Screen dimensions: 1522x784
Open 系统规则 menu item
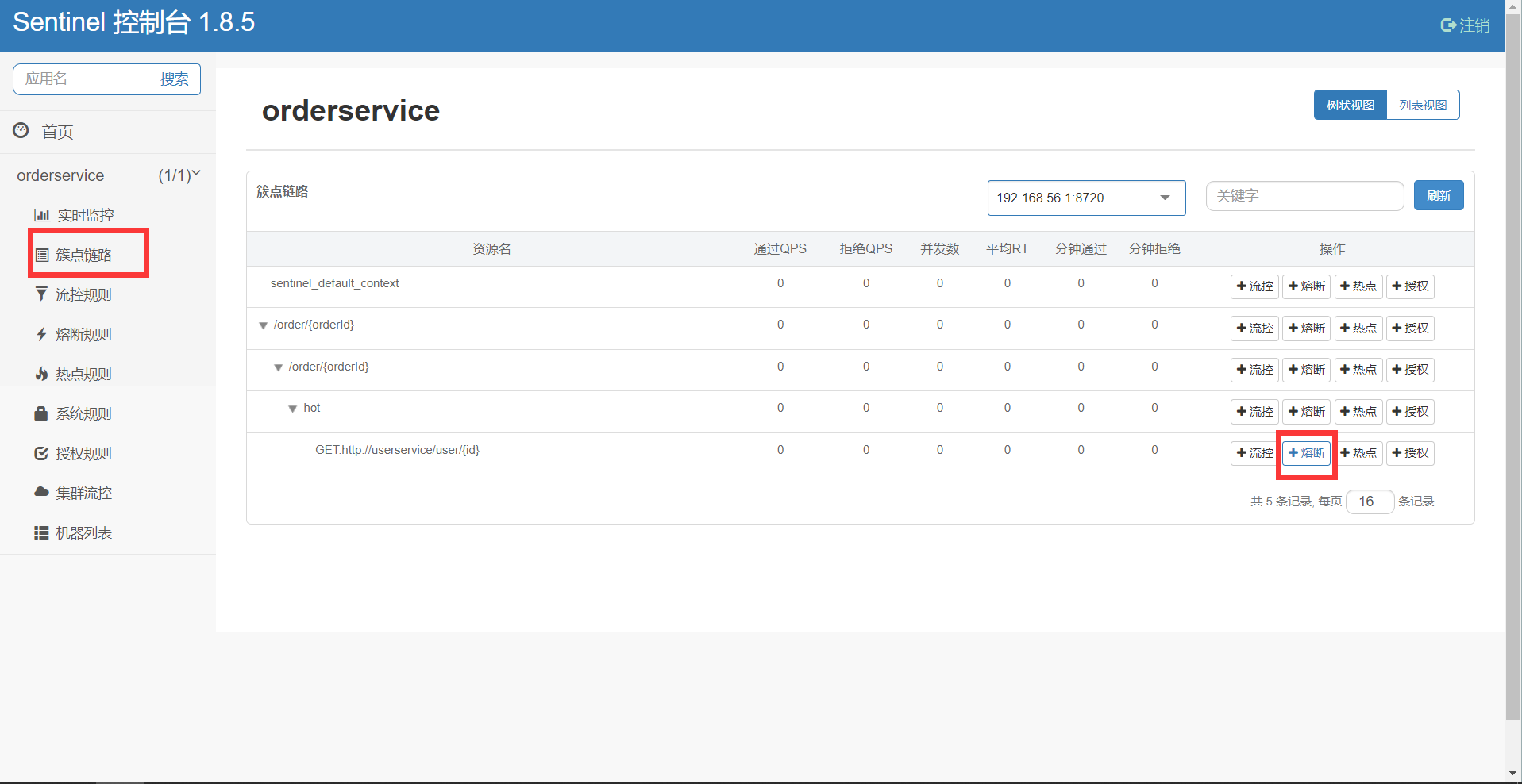point(83,413)
